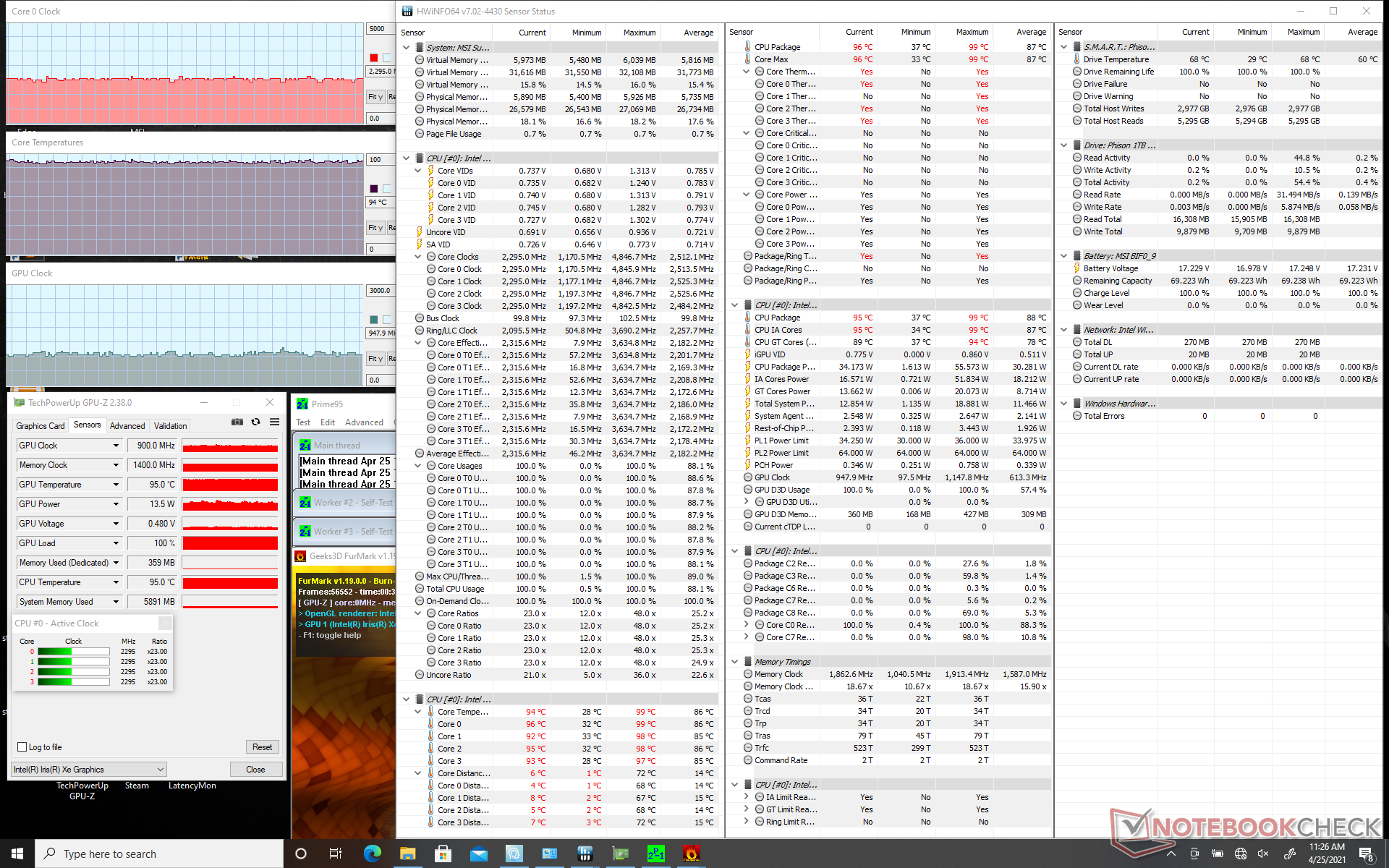1389x868 pixels.
Task: Toggle GPU Clock graph checkbox
Action: [386, 320]
